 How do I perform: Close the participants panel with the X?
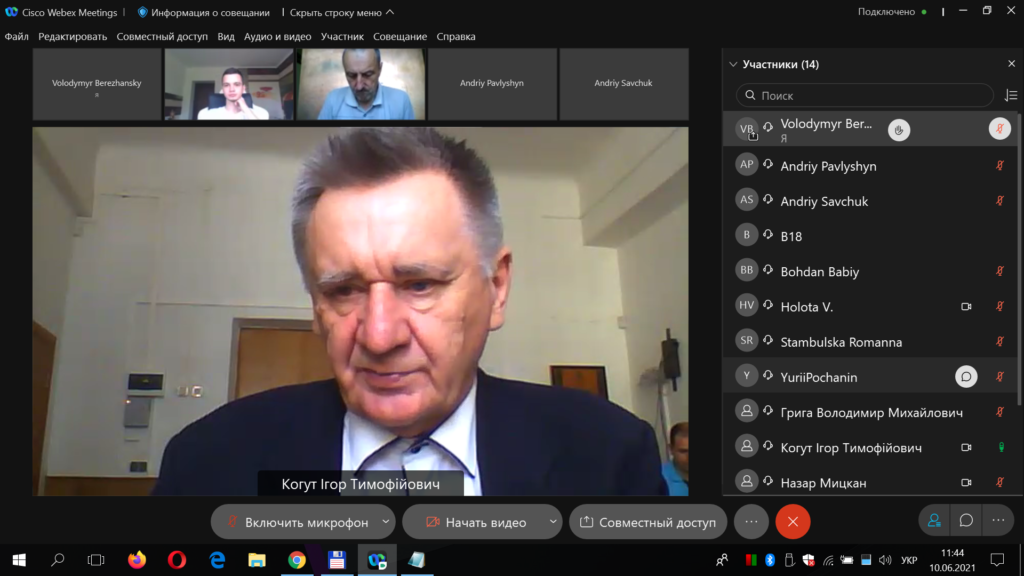pyautogui.click(x=1011, y=64)
